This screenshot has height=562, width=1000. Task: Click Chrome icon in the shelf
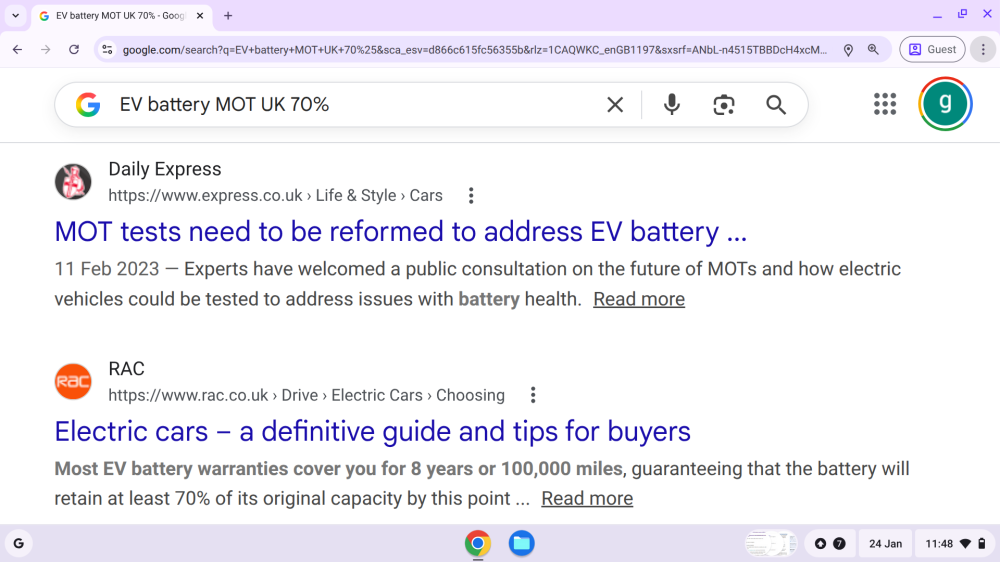tap(478, 544)
